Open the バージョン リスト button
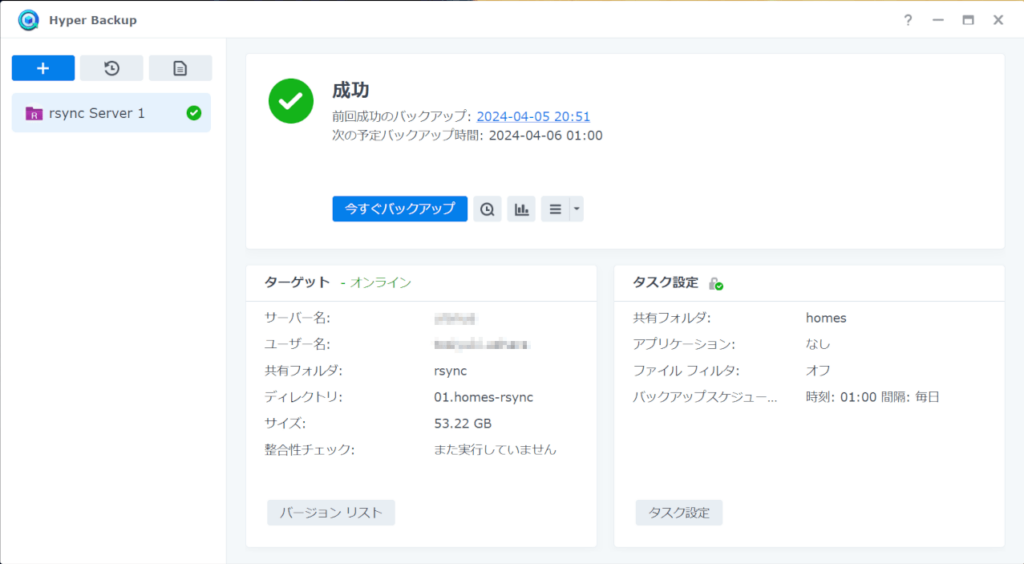This screenshot has width=1024, height=564. click(331, 512)
